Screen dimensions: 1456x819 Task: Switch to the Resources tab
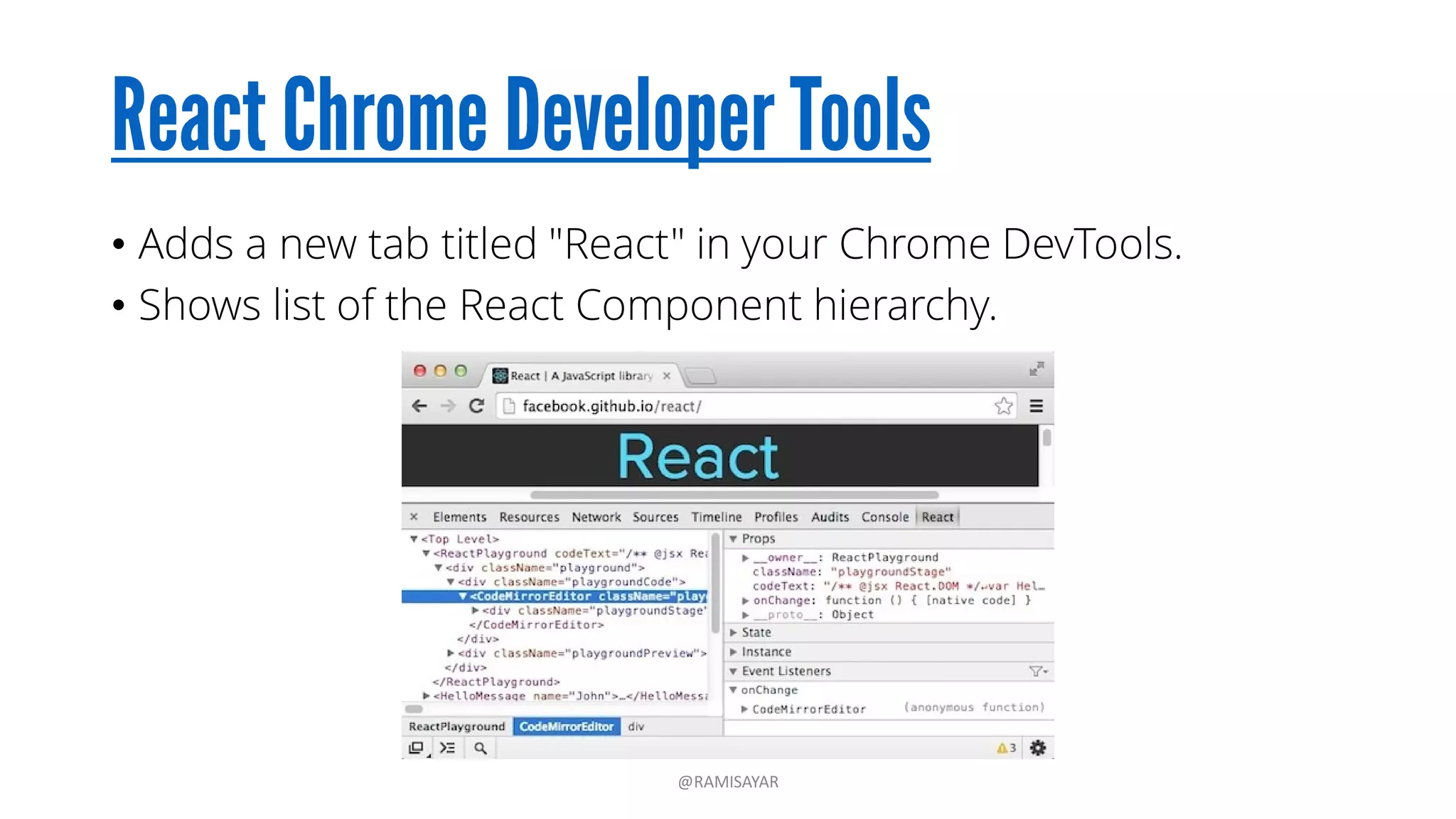pyautogui.click(x=529, y=517)
